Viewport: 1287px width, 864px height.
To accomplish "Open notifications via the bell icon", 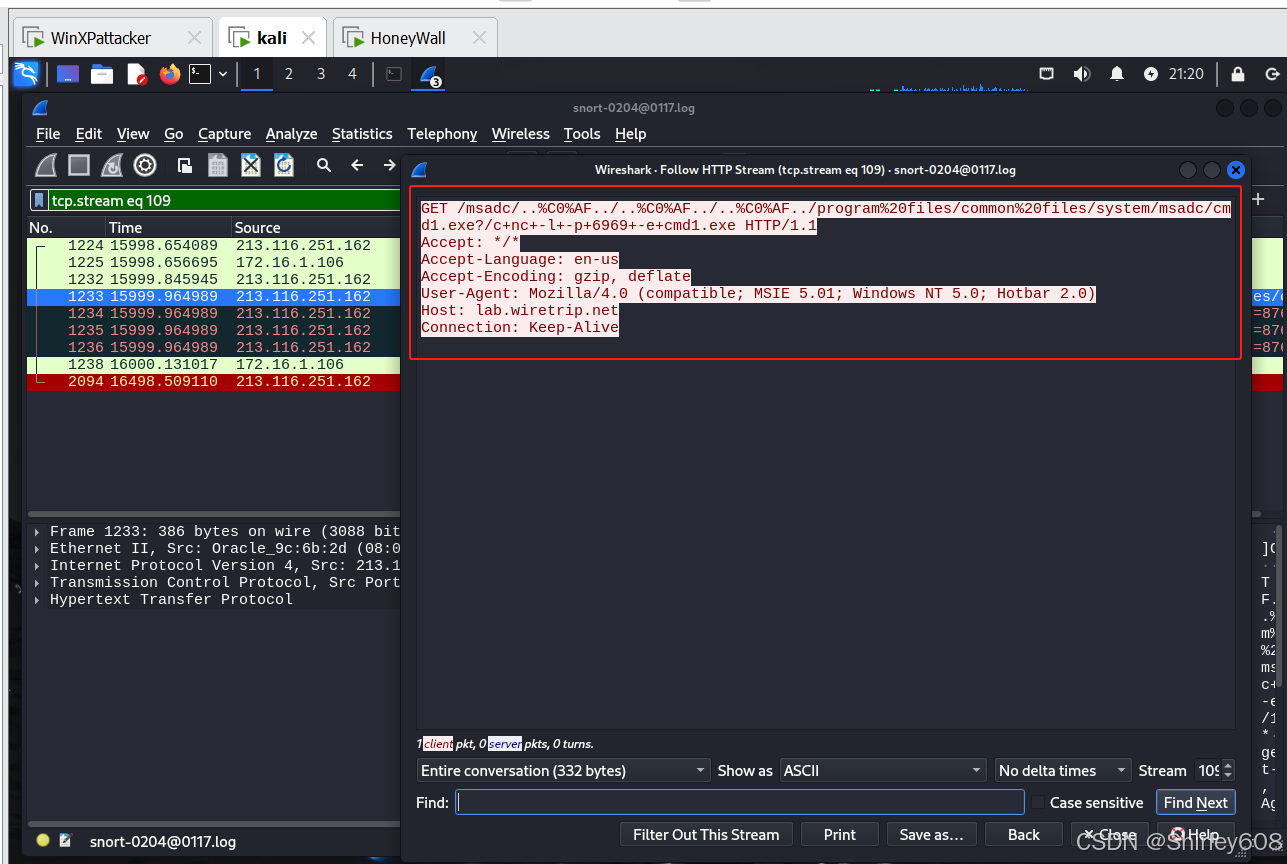I will tap(1117, 73).
